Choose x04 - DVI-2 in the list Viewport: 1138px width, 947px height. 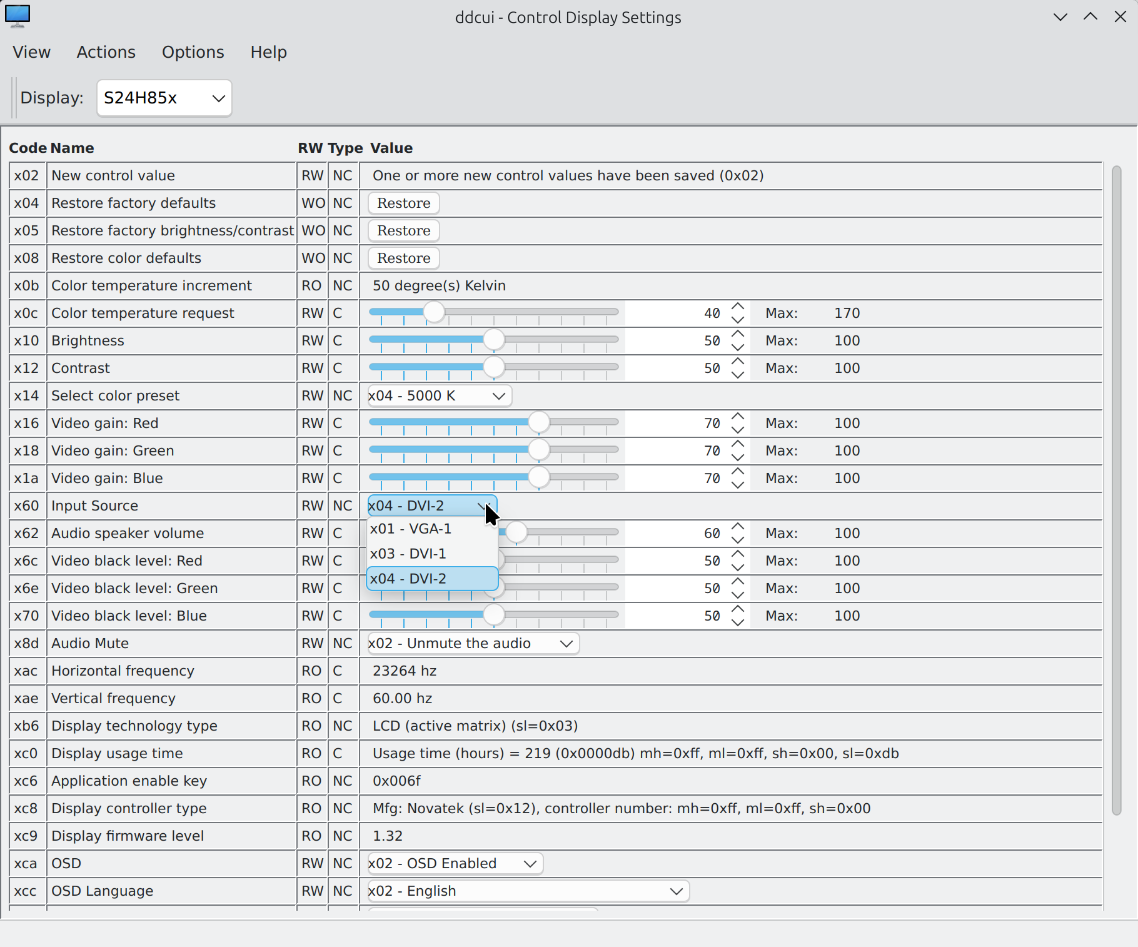(x=432, y=579)
